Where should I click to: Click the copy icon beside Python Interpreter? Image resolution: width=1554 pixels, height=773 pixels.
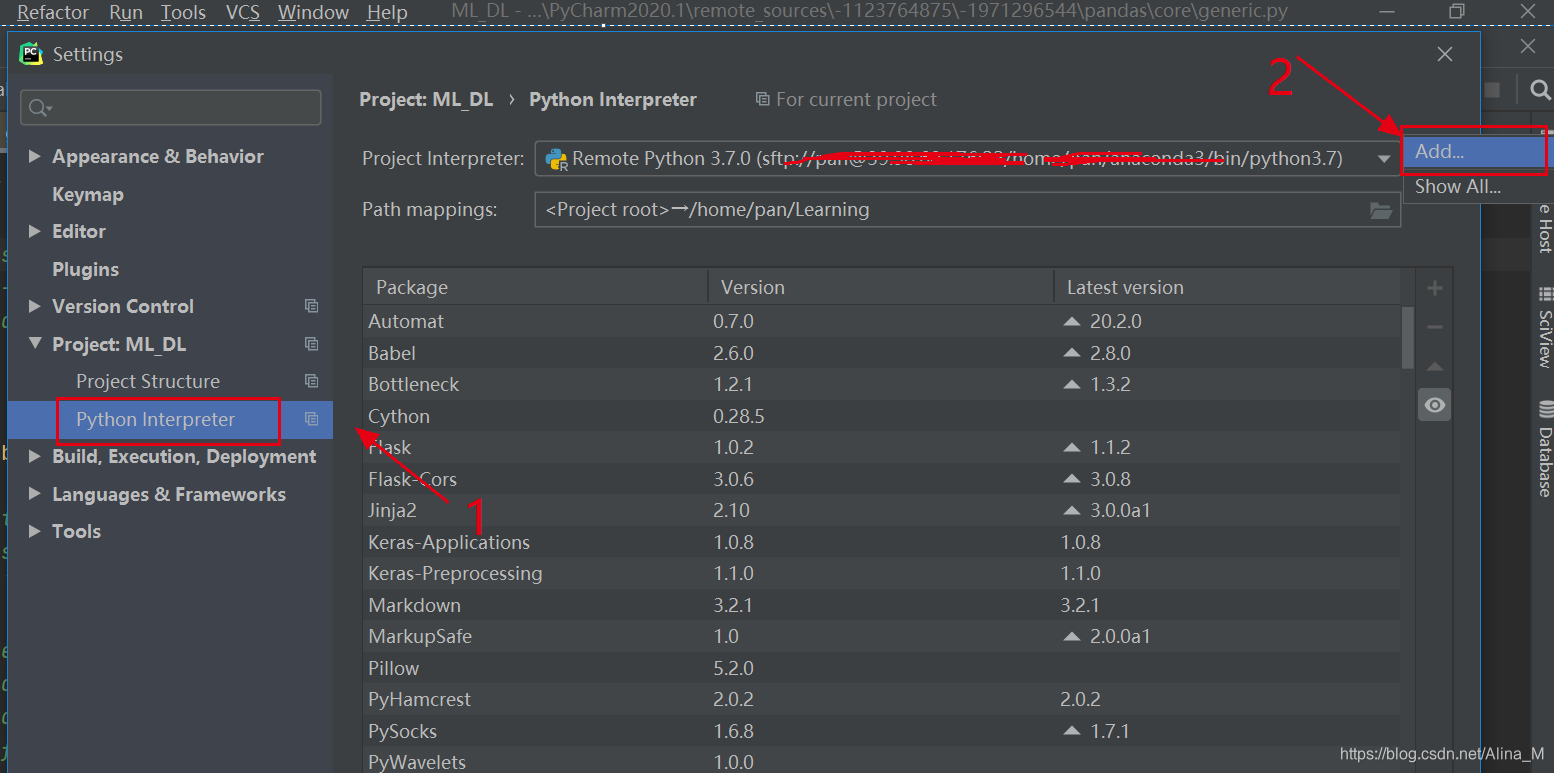point(312,419)
